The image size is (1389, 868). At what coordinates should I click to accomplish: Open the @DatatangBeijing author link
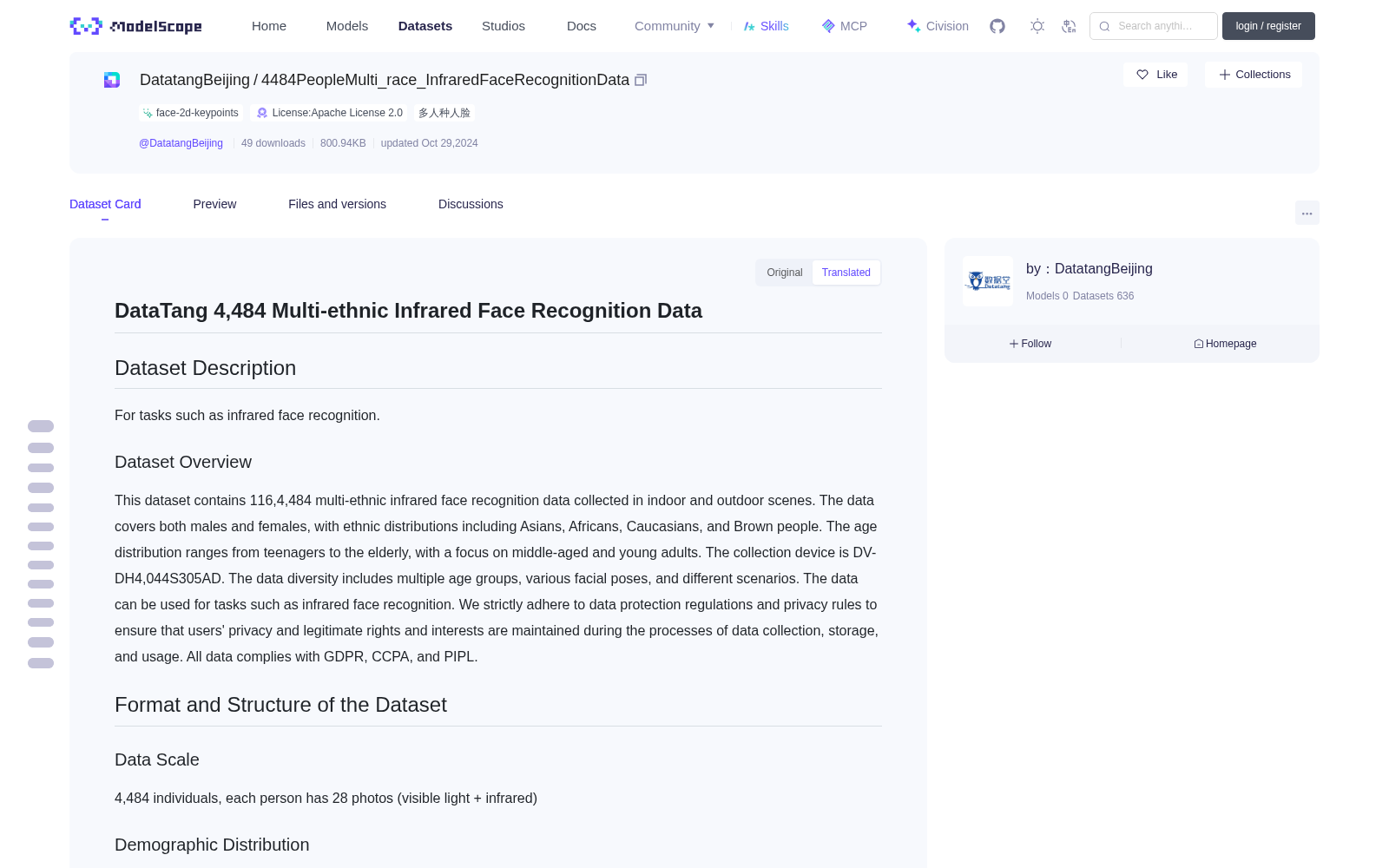tap(181, 143)
